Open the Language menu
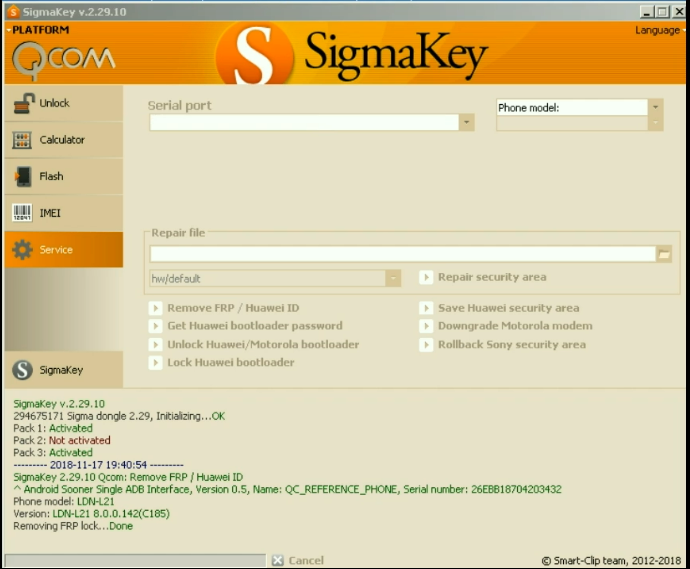Viewport: 690px width, 569px height. 660,30
